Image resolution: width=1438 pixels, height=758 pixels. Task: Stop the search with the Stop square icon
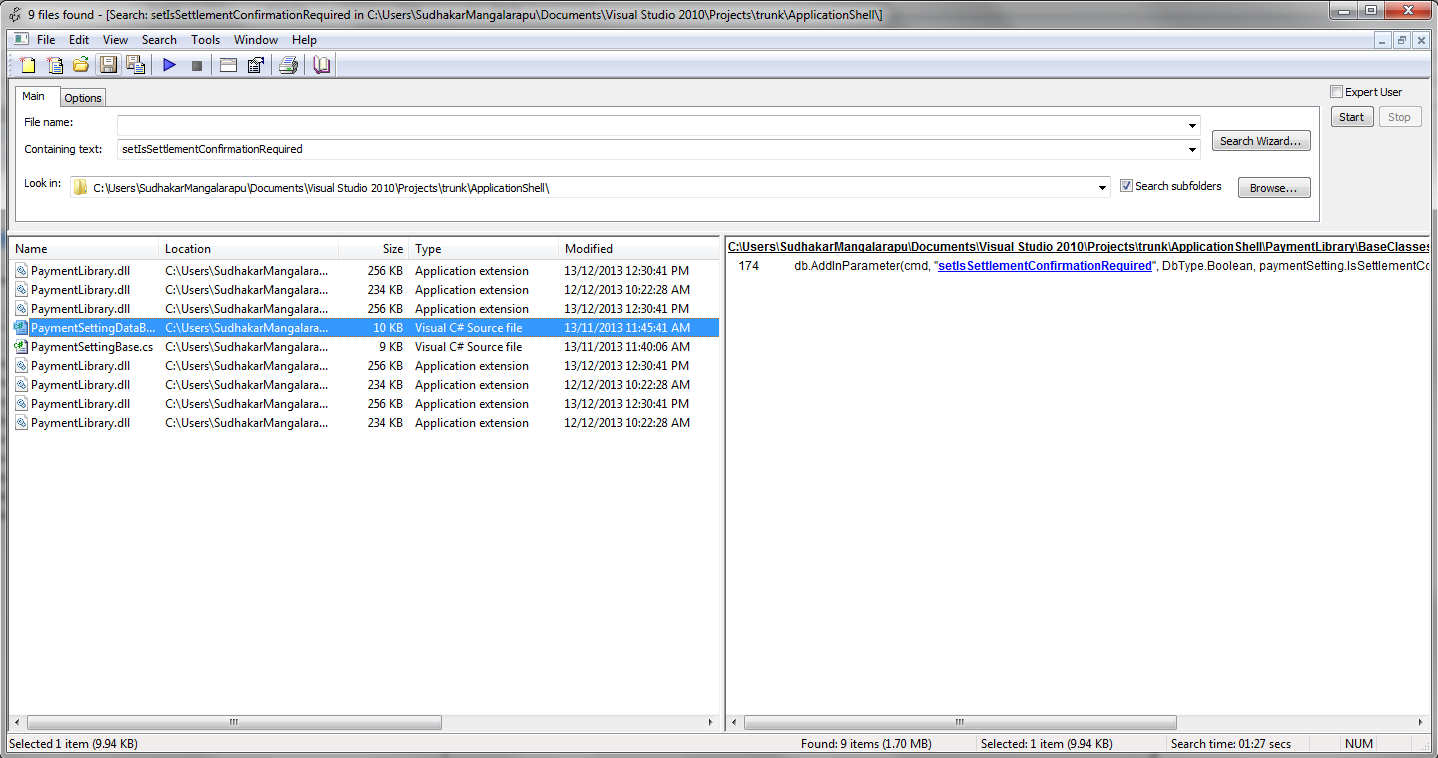(x=196, y=64)
